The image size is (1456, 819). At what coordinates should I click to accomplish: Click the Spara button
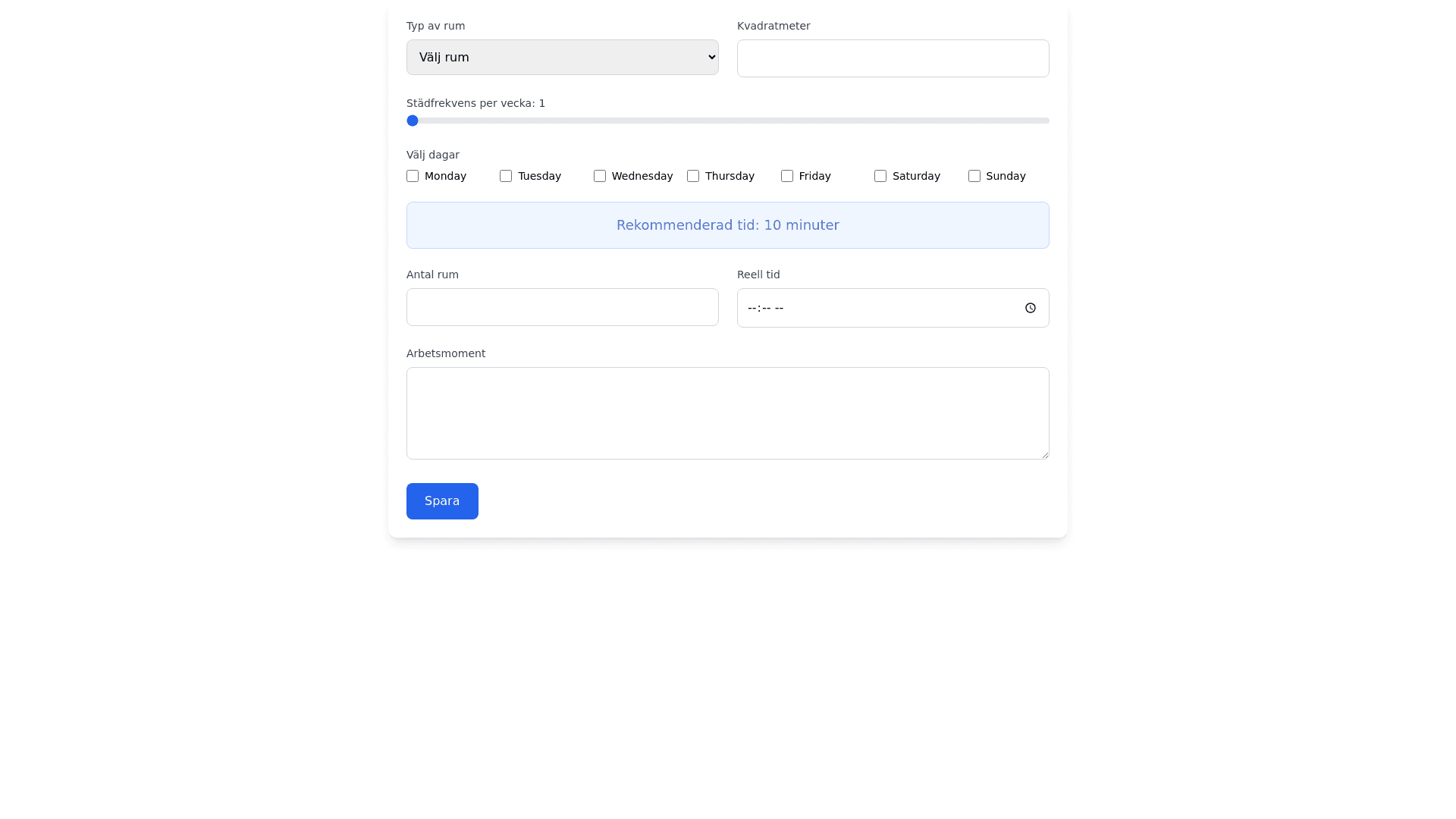coord(442,501)
